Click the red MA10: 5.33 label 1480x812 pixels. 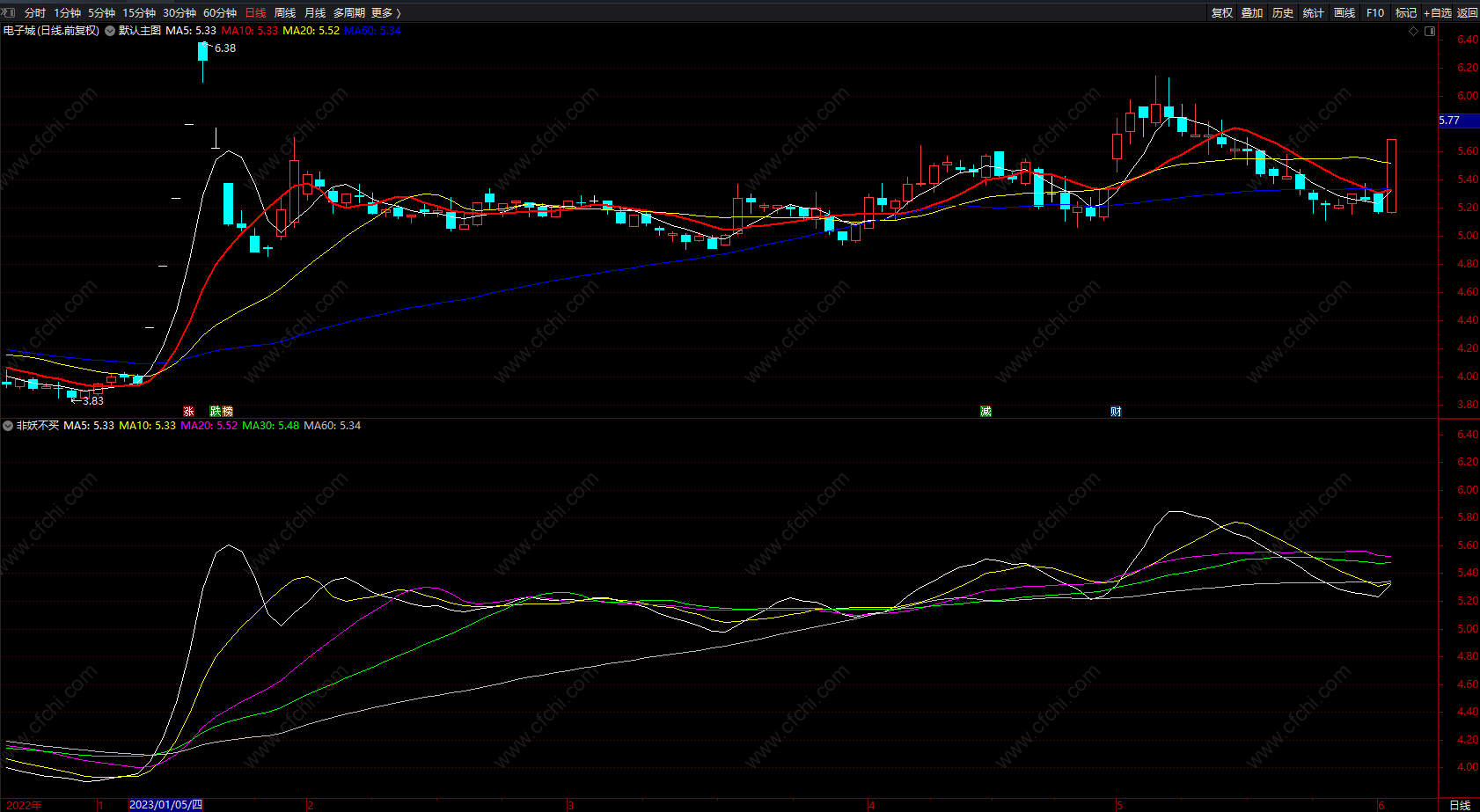(249, 31)
